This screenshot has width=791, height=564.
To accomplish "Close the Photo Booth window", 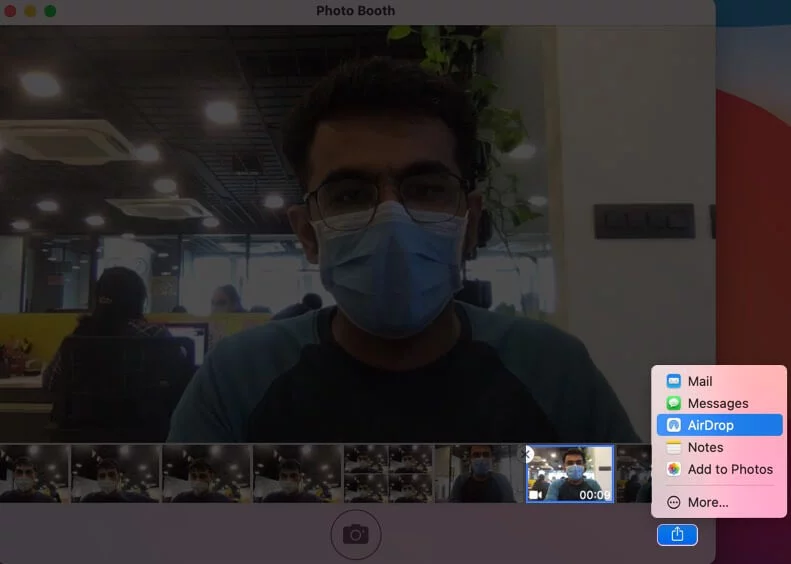I will point(10,11).
